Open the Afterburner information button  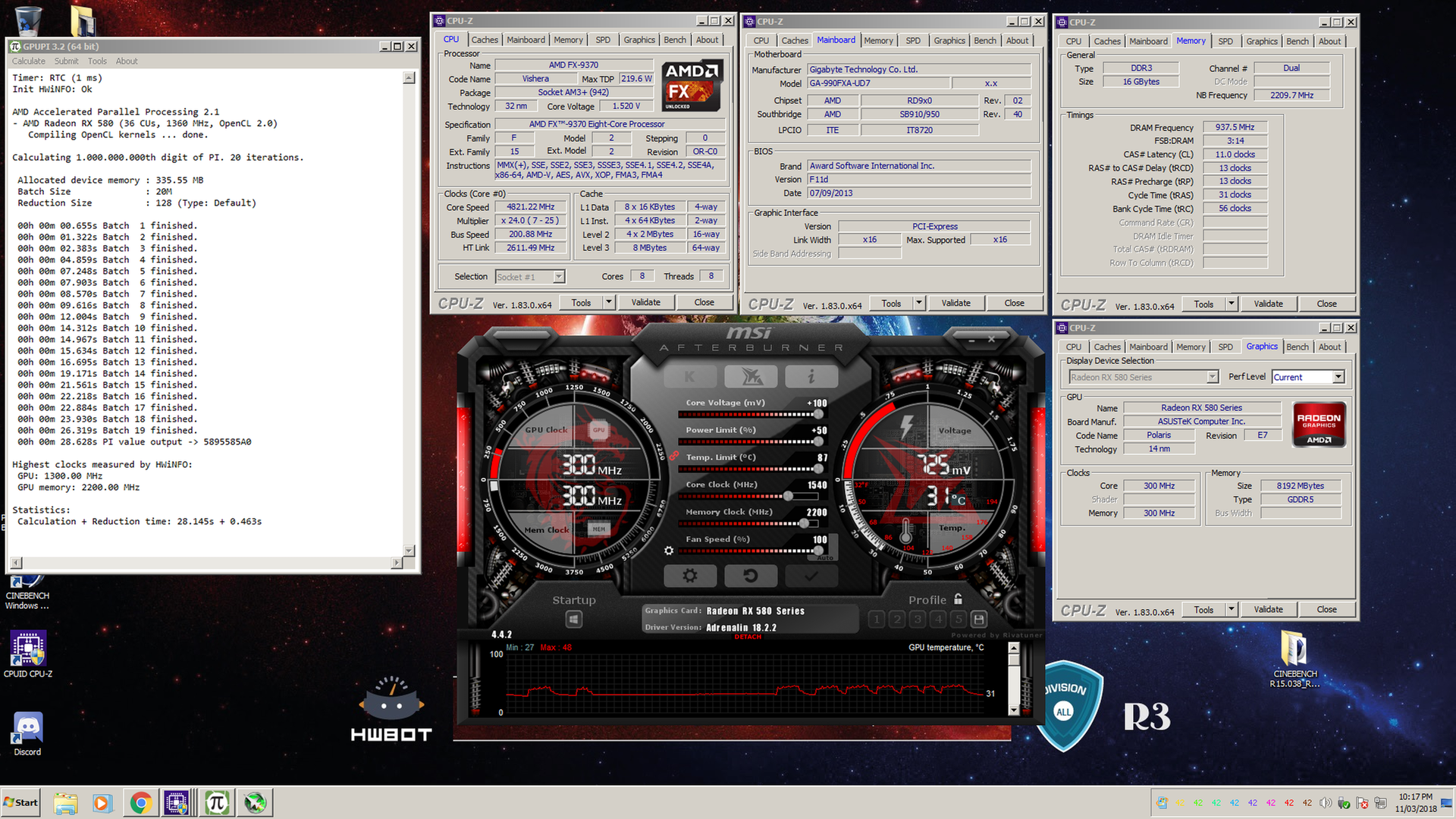point(811,376)
